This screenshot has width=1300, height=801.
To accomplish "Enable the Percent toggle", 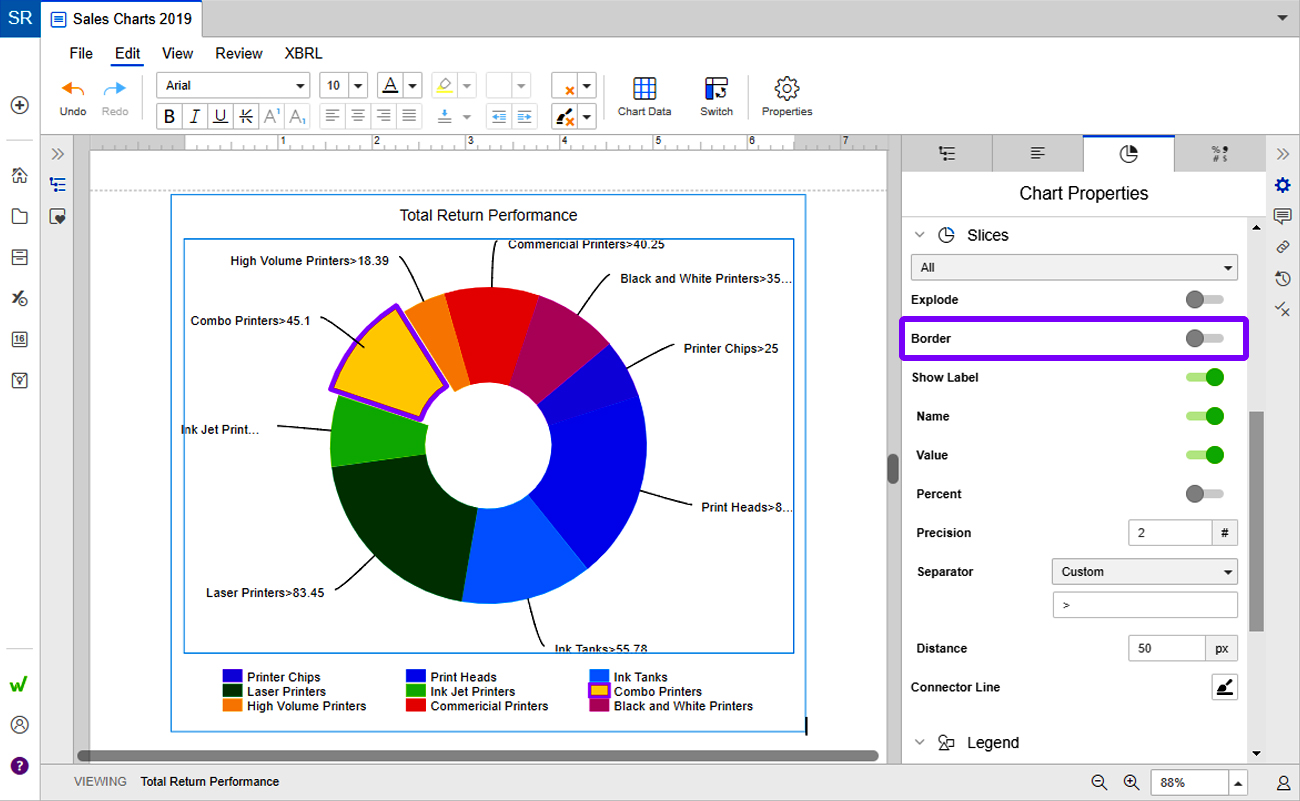I will click(x=1204, y=494).
